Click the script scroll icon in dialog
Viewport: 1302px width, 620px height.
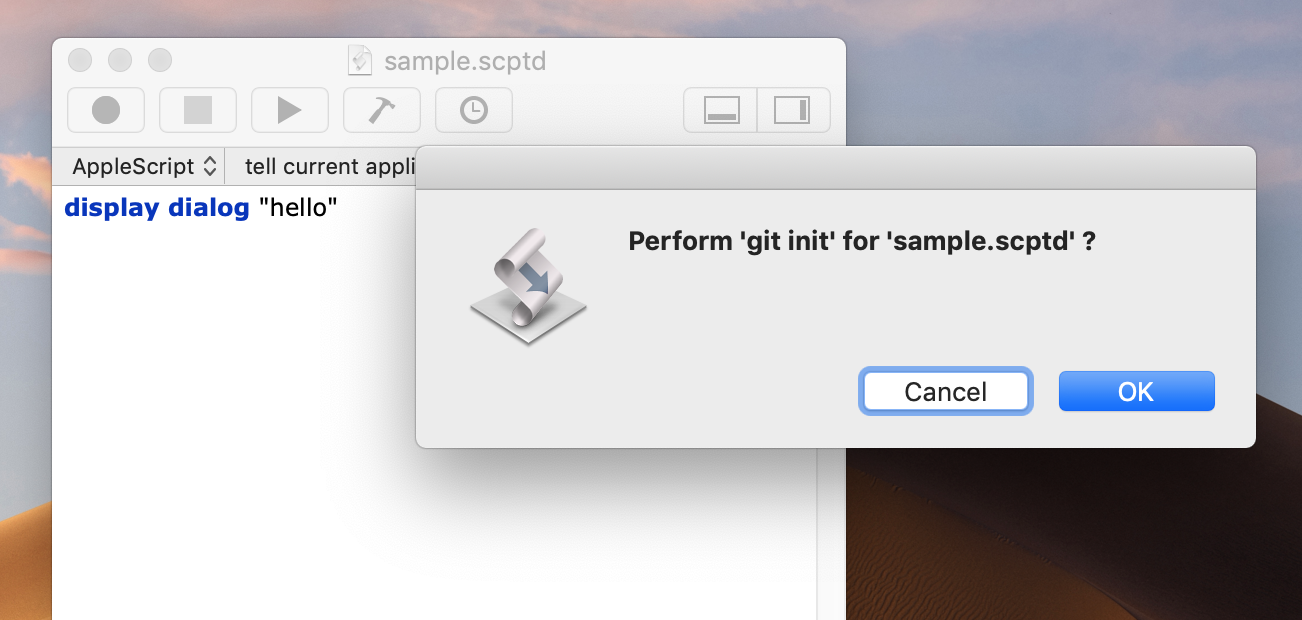tap(528, 286)
